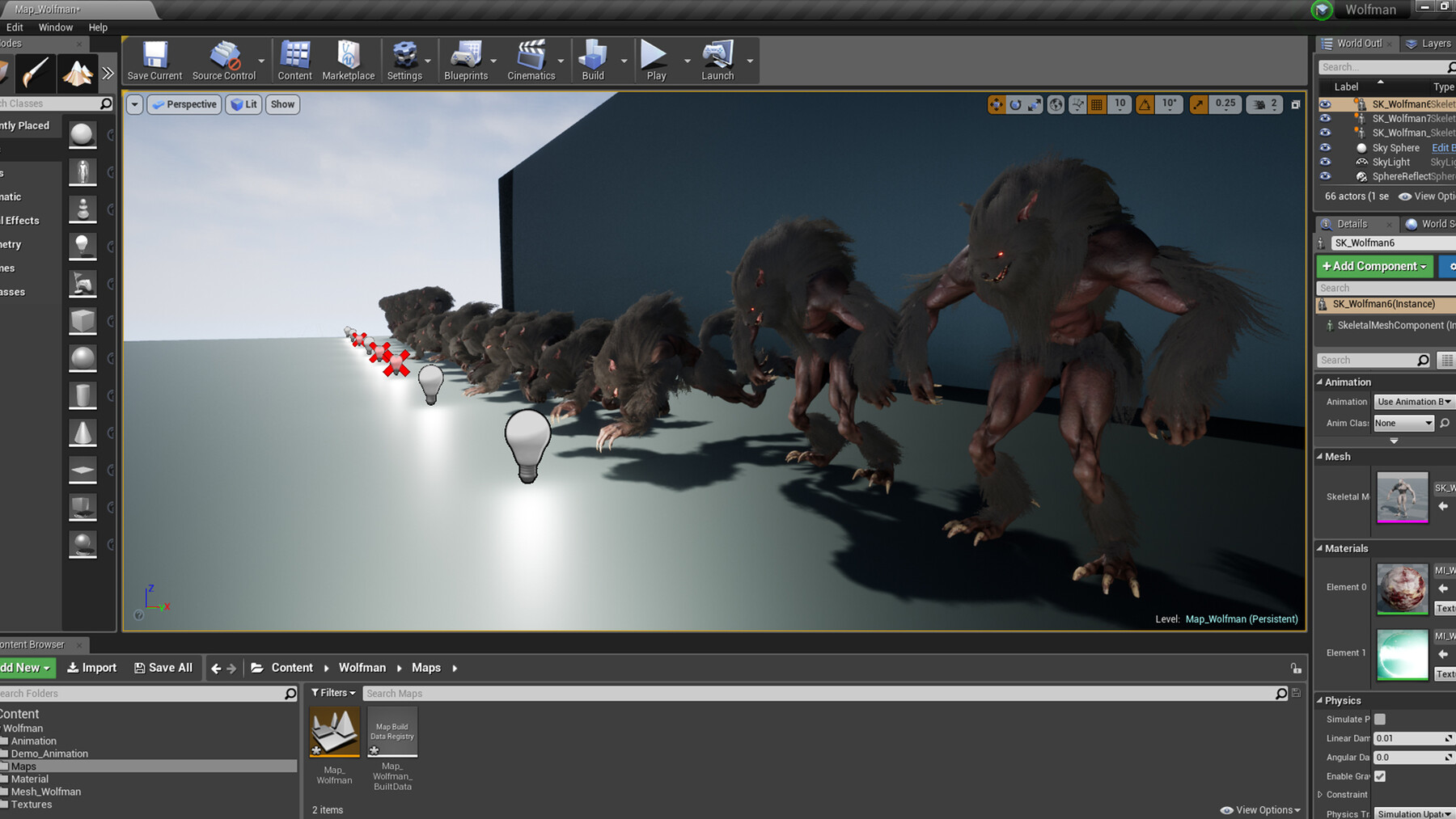The image size is (1456, 819).
Task: Select the Map_Wolfman asset thumbnail
Action: coord(334,732)
